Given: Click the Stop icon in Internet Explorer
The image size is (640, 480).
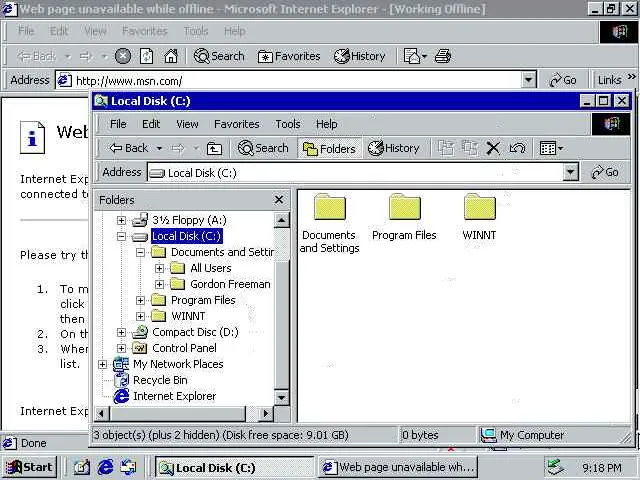Looking at the screenshot, I should tap(122, 56).
